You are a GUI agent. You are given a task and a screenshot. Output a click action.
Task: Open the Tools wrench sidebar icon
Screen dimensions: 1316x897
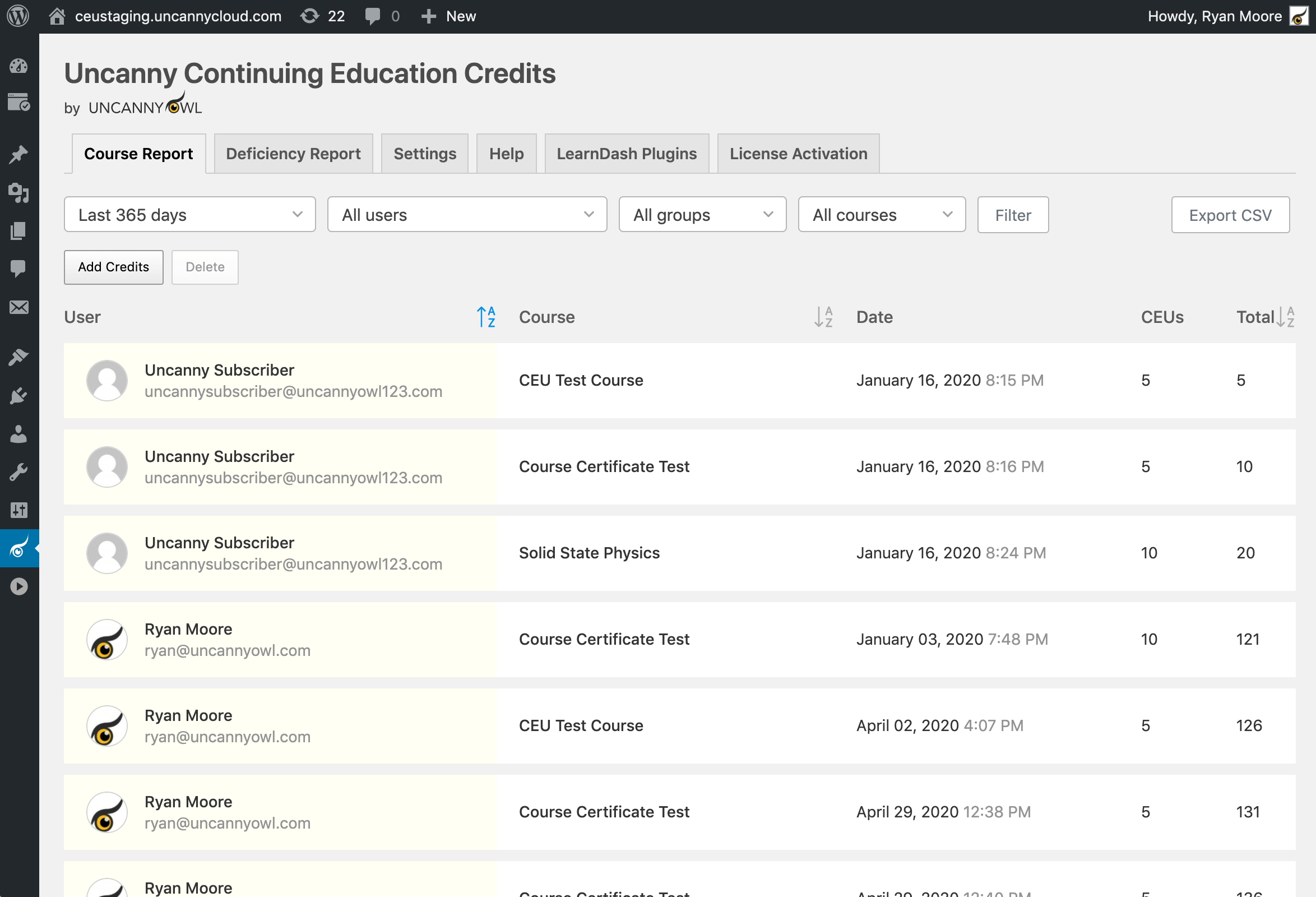pyautogui.click(x=18, y=471)
